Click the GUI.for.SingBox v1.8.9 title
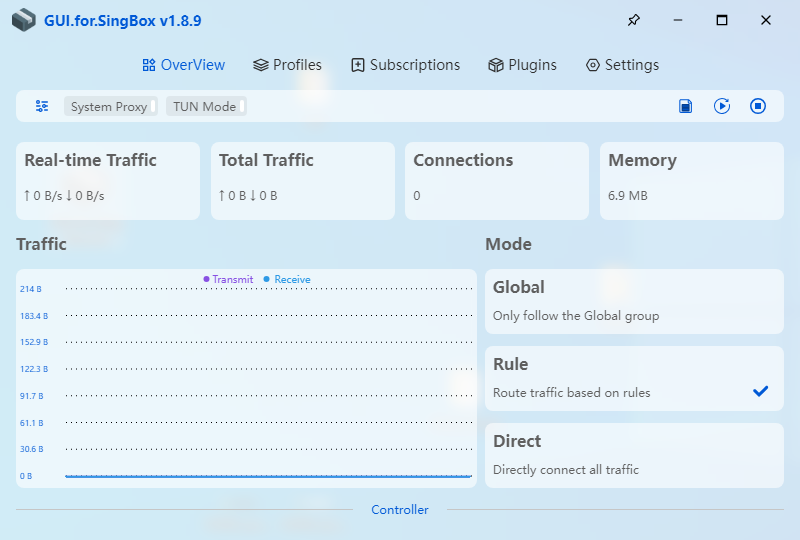Image resolution: width=800 pixels, height=540 pixels. [122, 21]
